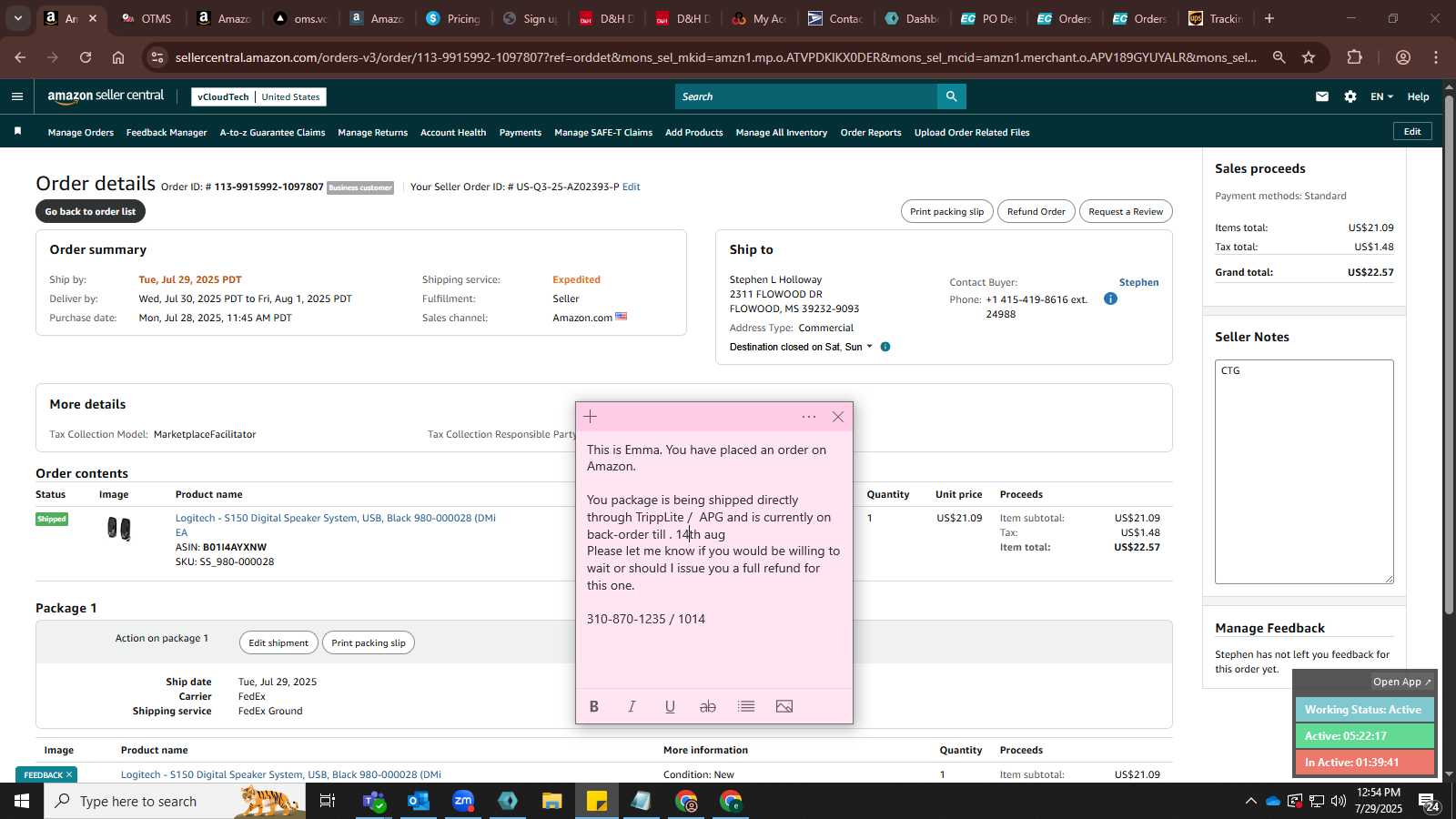
Task: Contact buyer Stephen link
Action: pos(1138,282)
